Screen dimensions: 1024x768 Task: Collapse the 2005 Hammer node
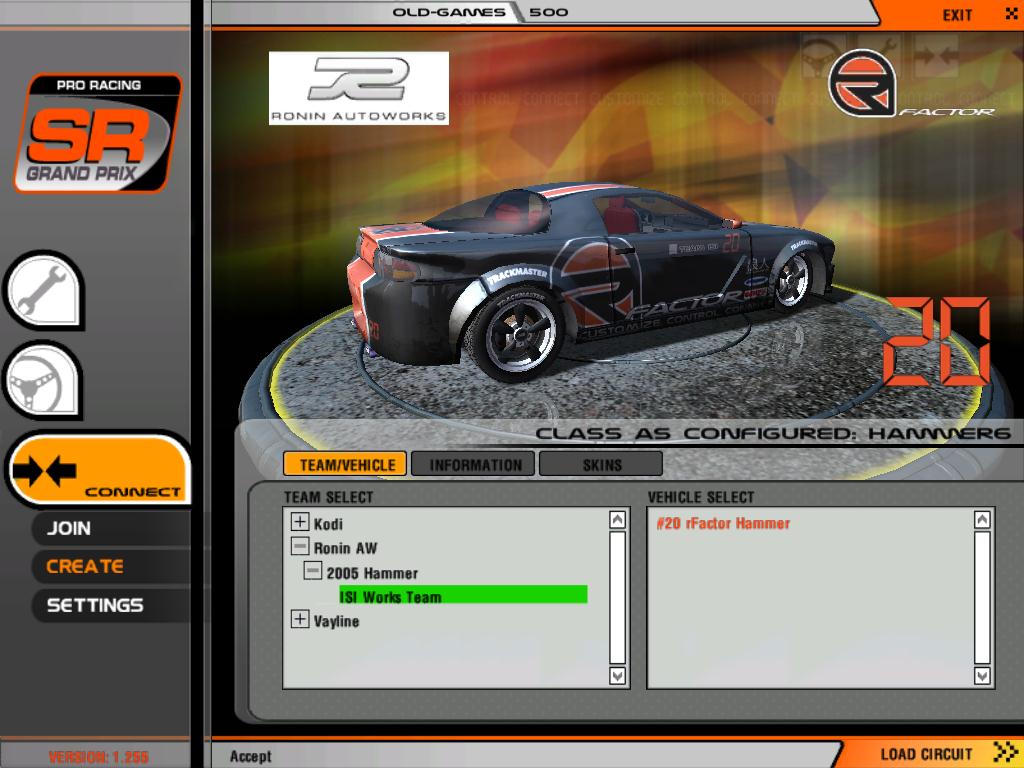pos(313,571)
